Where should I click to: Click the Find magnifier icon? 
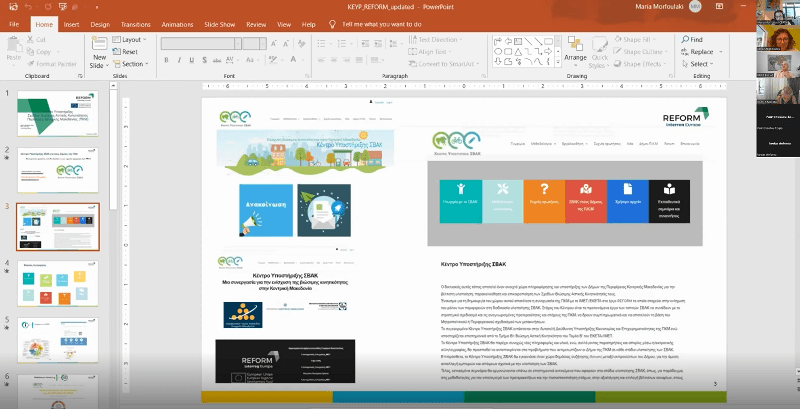685,39
